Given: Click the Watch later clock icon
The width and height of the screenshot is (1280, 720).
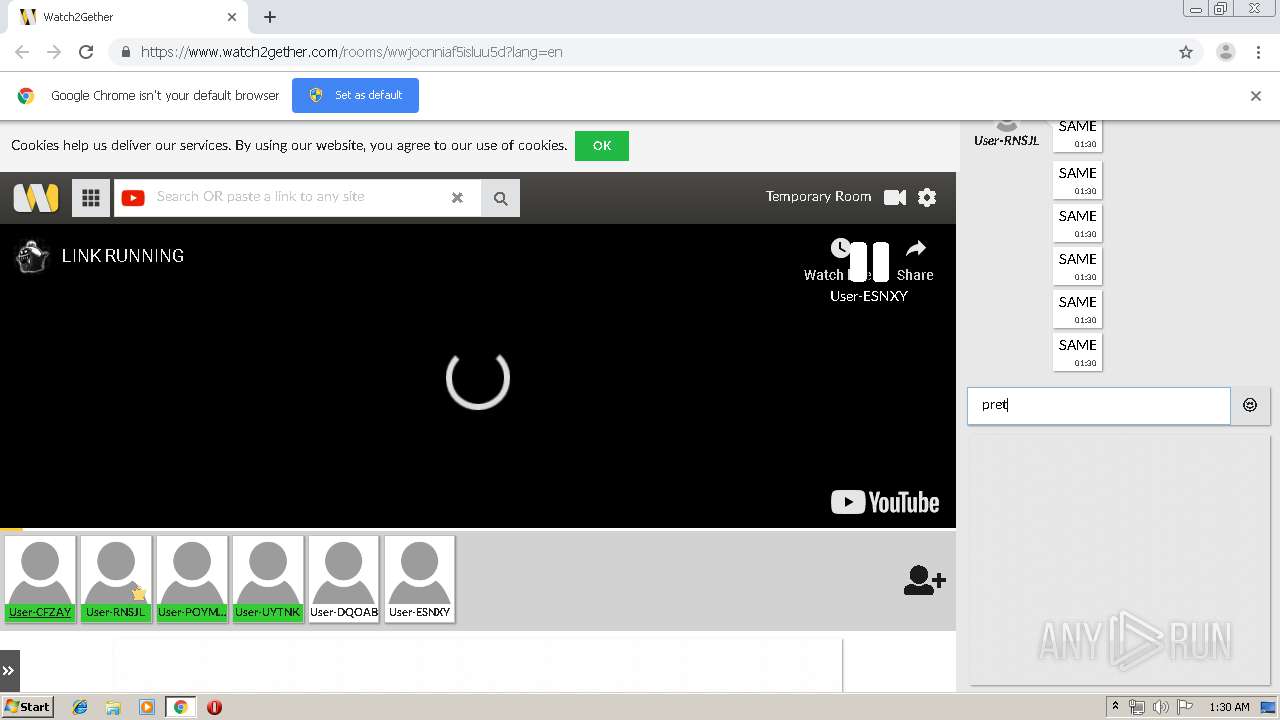Looking at the screenshot, I should pos(840,248).
